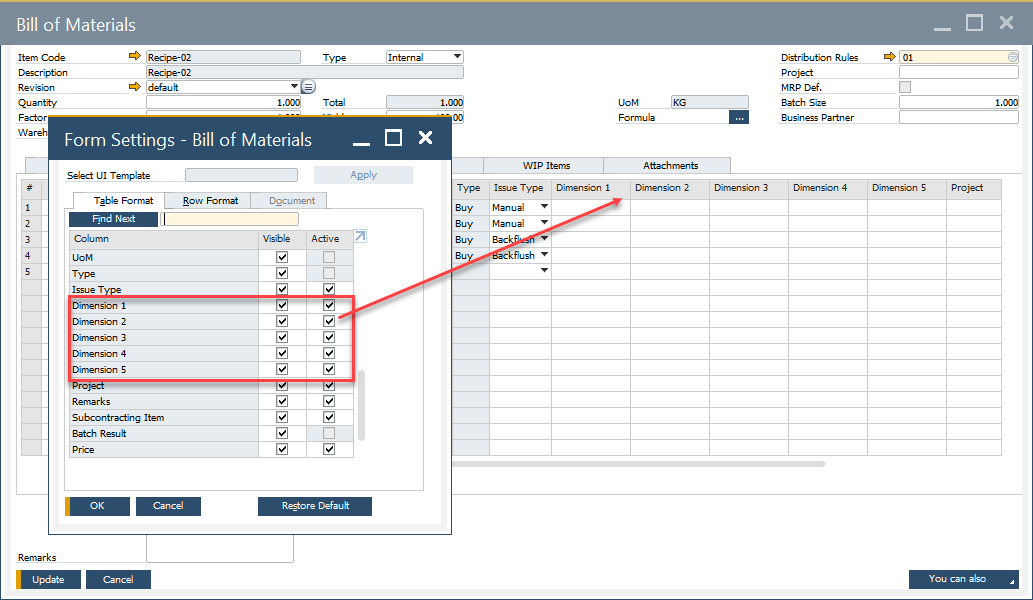The image size is (1033, 600).
Task: Click the round details icon beside Revision
Action: [309, 87]
